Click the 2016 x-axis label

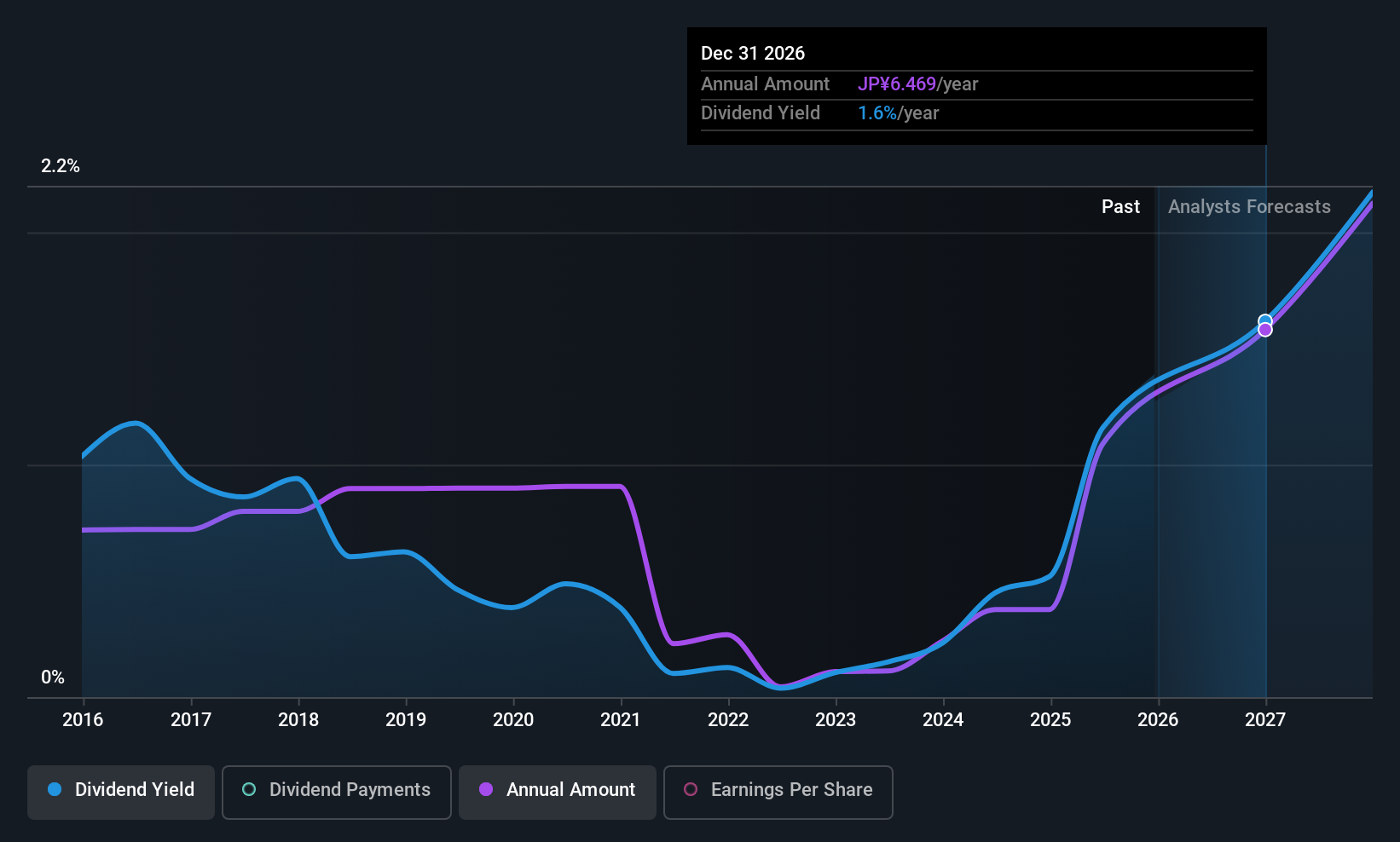[x=83, y=720]
